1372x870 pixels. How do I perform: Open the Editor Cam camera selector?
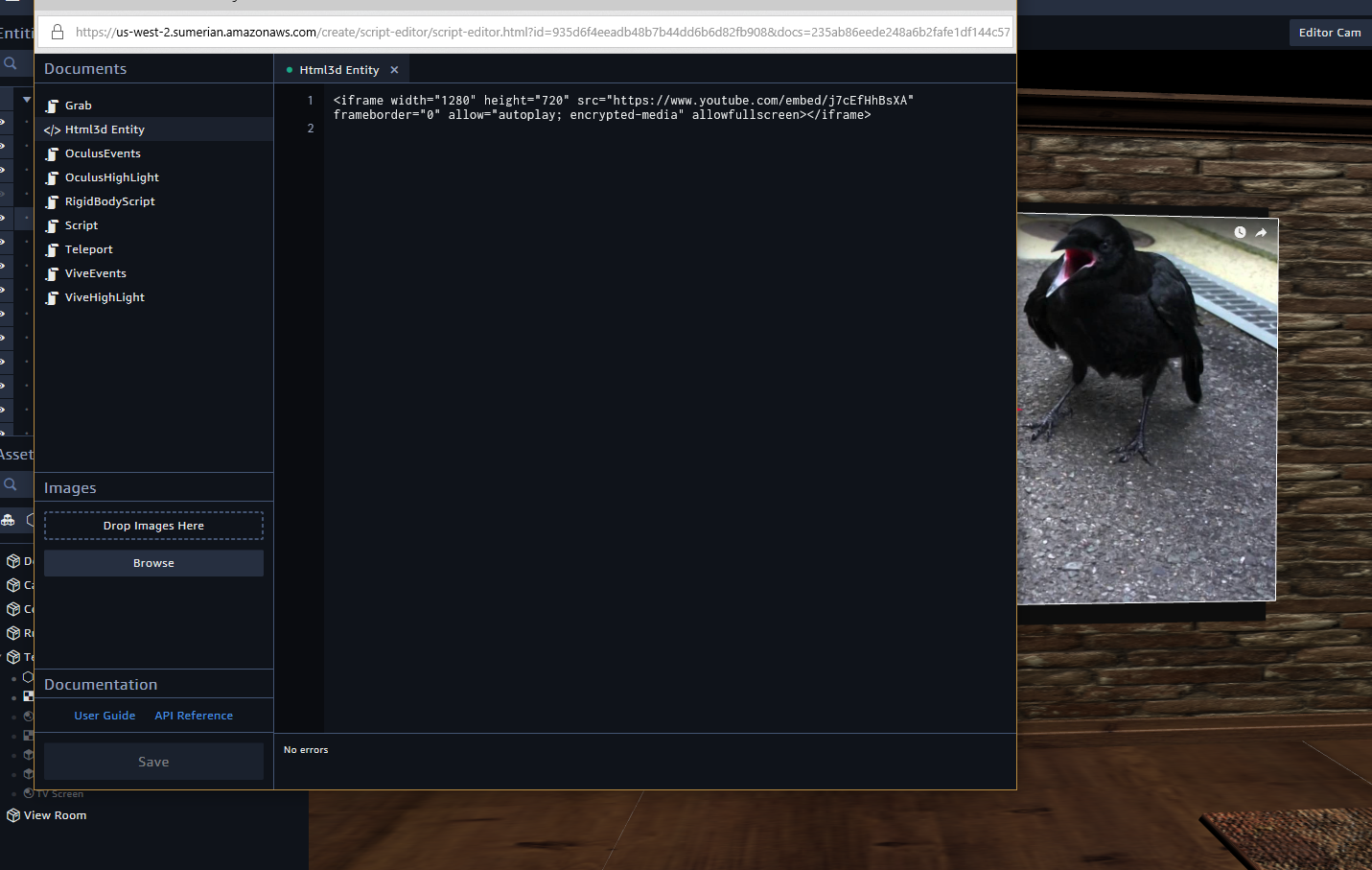1330,33
